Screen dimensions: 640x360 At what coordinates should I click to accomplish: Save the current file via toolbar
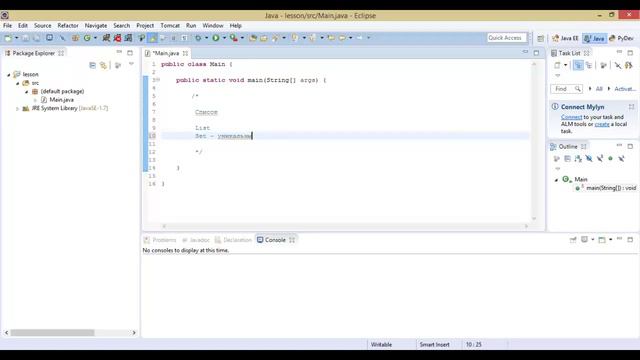25,38
